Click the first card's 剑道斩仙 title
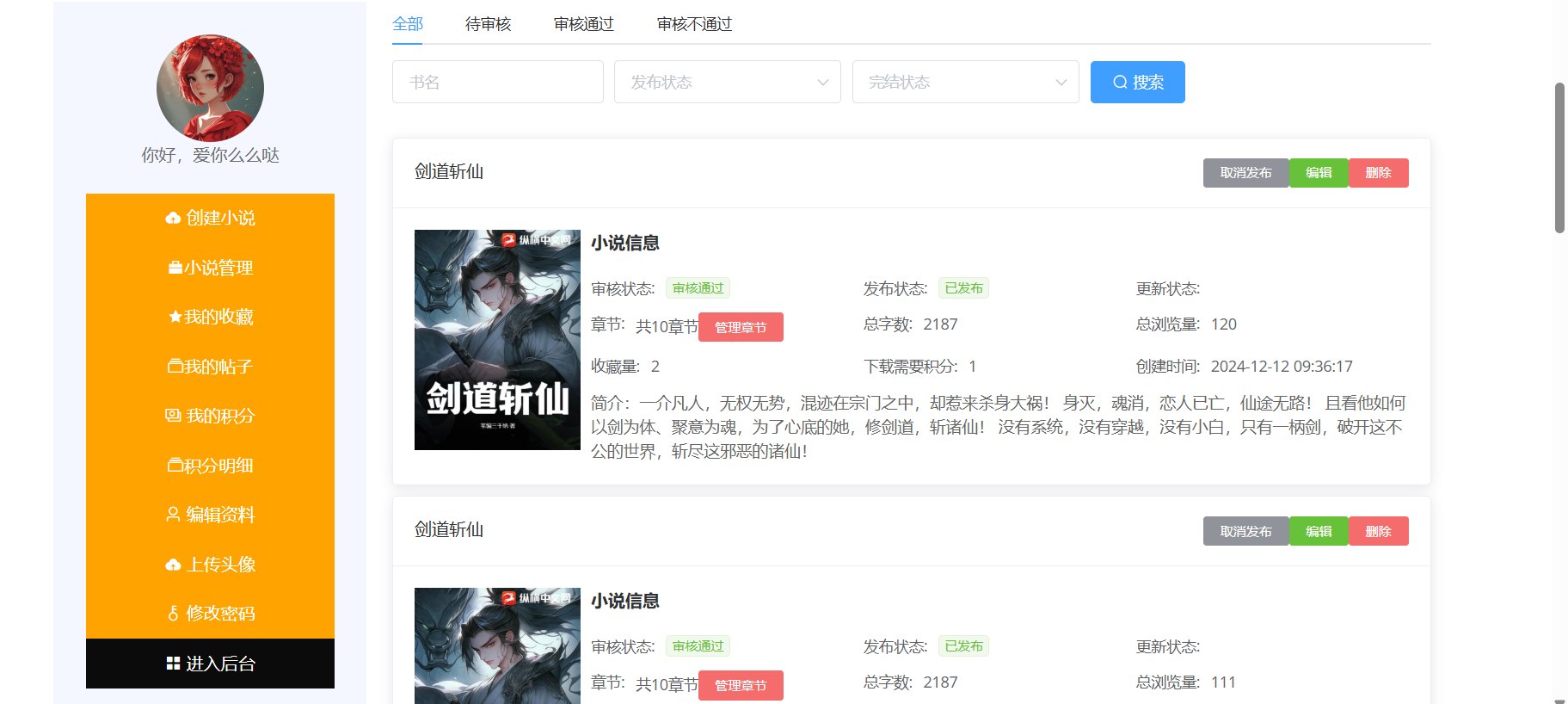 coord(449,172)
